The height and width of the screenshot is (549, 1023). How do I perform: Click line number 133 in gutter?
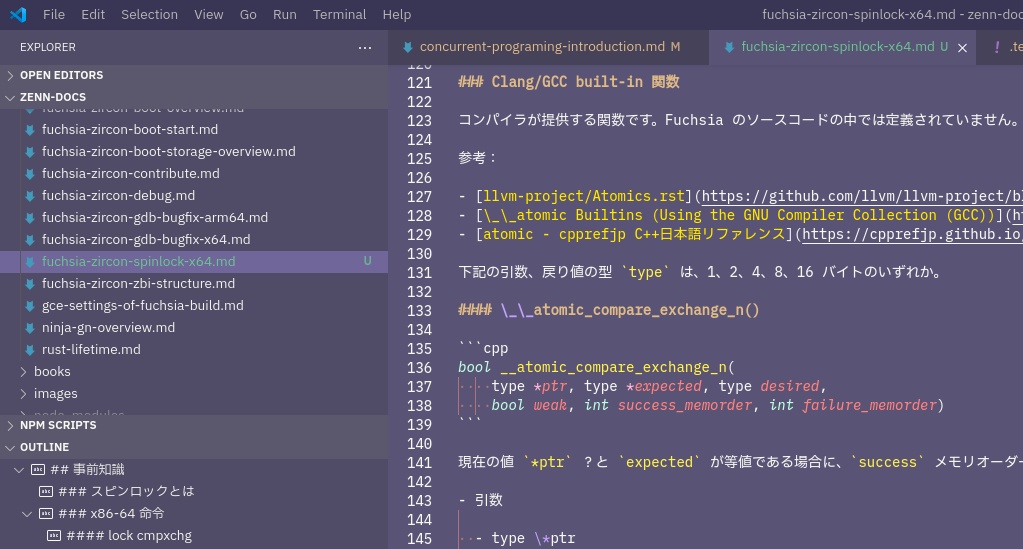tap(419, 311)
